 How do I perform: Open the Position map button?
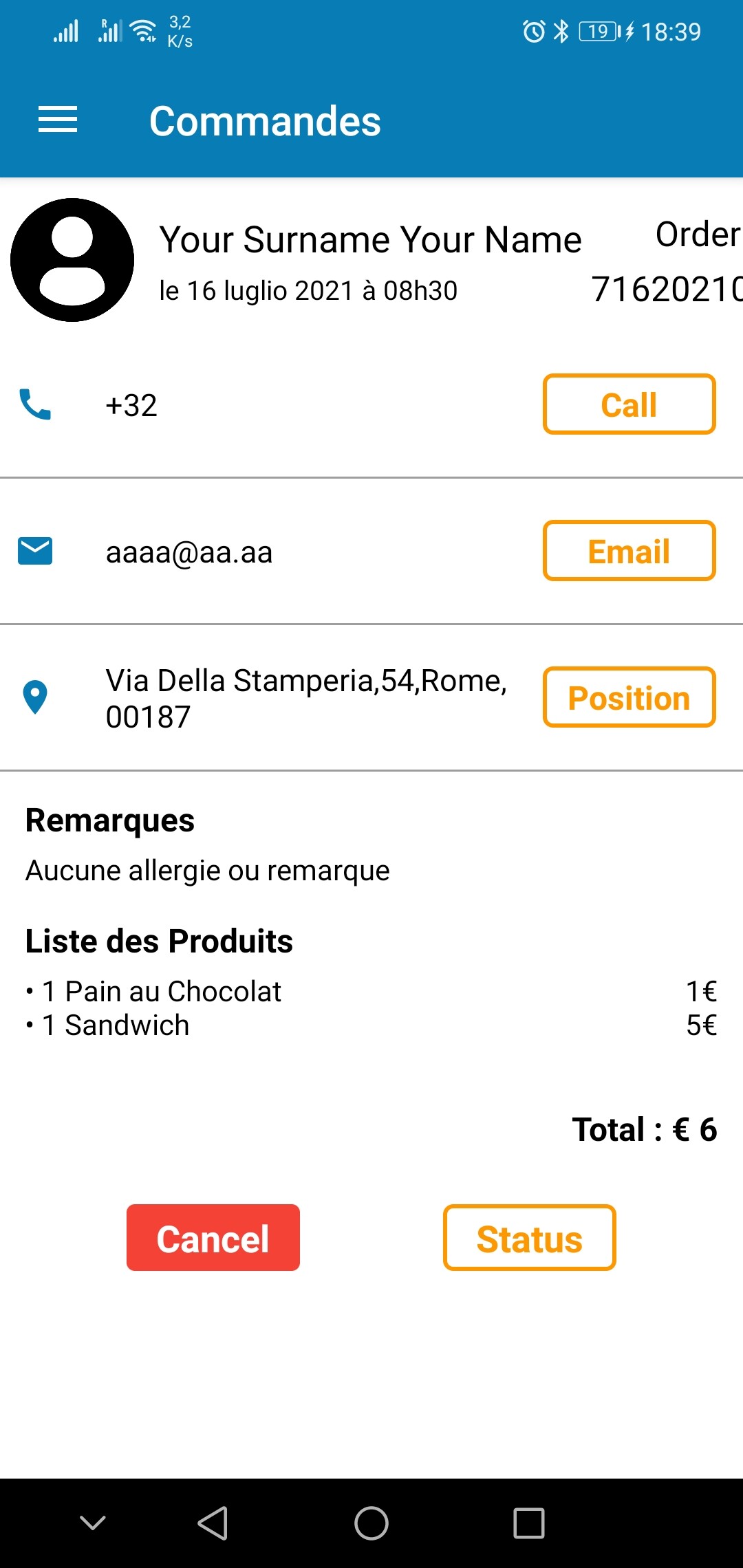pyautogui.click(x=629, y=697)
